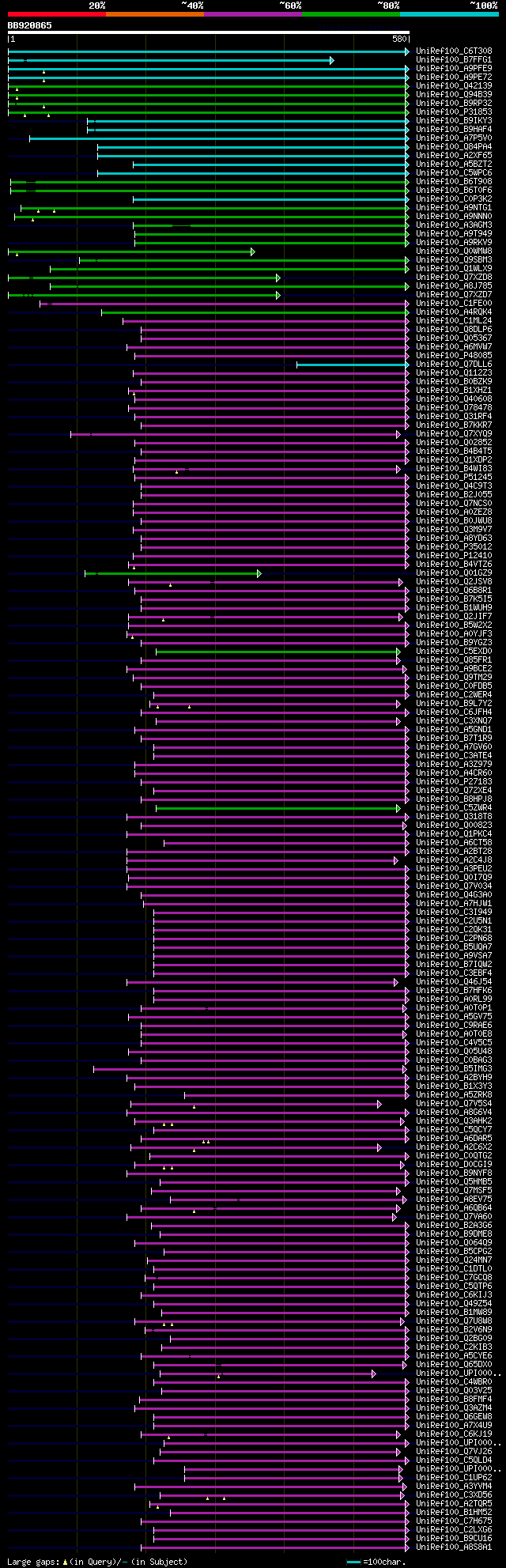The width and height of the screenshot is (506, 1568).
Task: Click label UniRef100_C0BAG3
Action: click(454, 1060)
